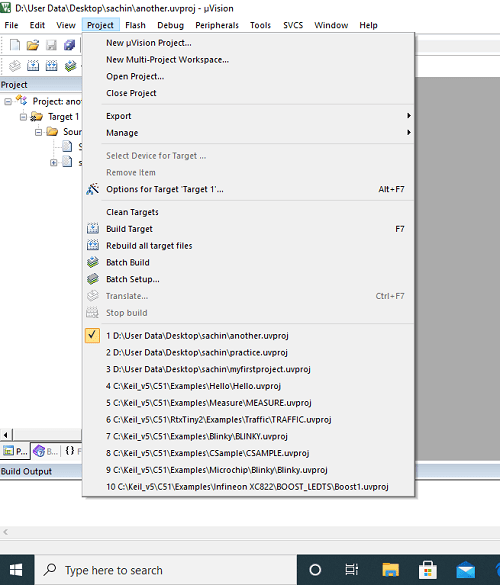500x585 pixels.
Task: Click the Batch Build menu icon
Action: pos(93,262)
